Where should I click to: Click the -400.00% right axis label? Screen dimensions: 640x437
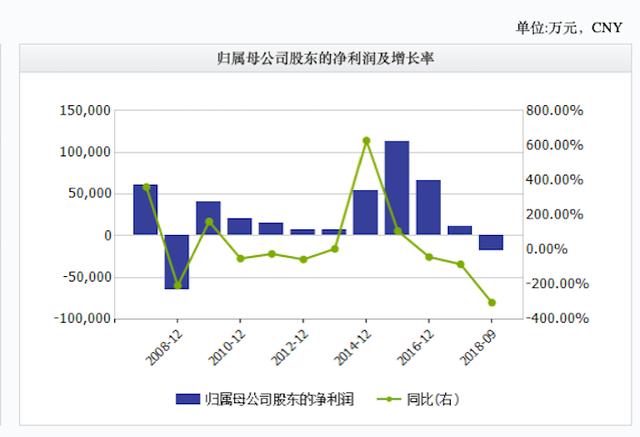click(x=557, y=318)
